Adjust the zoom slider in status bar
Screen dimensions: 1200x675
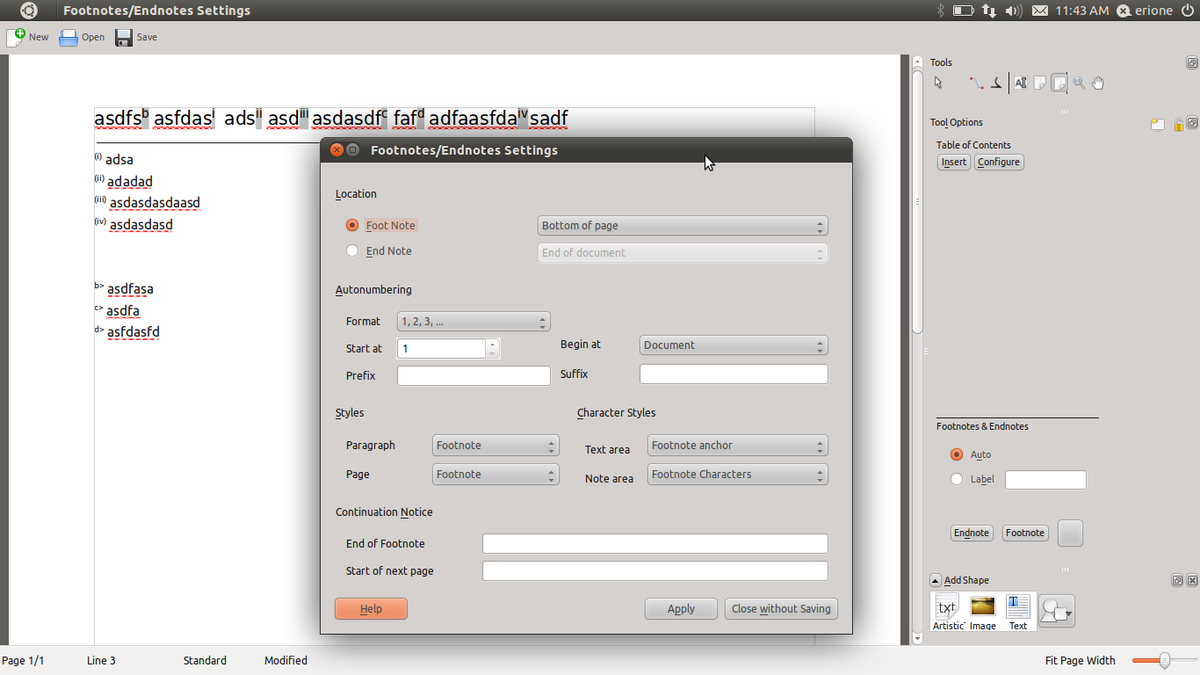pos(1163,660)
